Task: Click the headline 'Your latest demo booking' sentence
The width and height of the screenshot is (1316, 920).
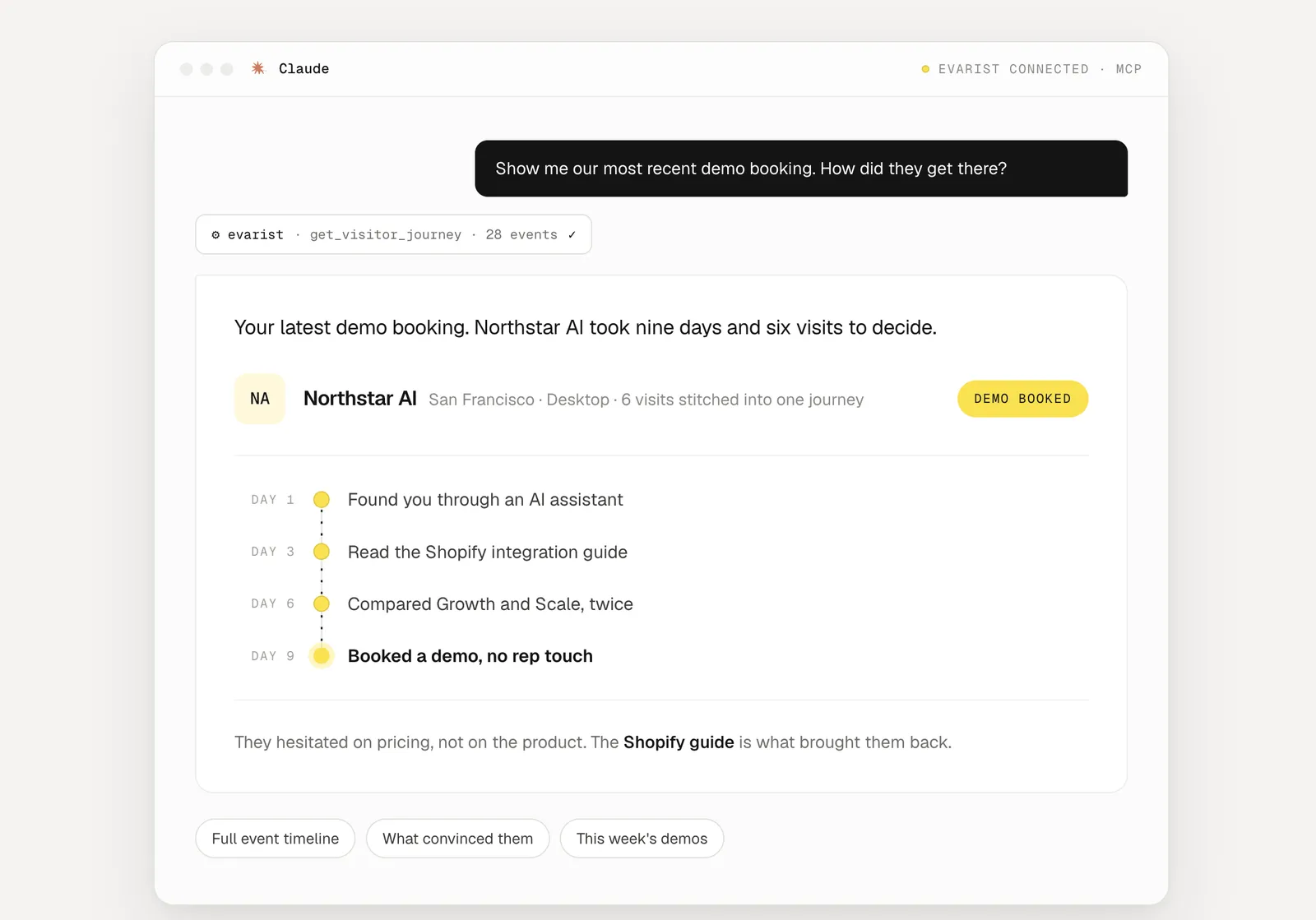Action: [586, 327]
